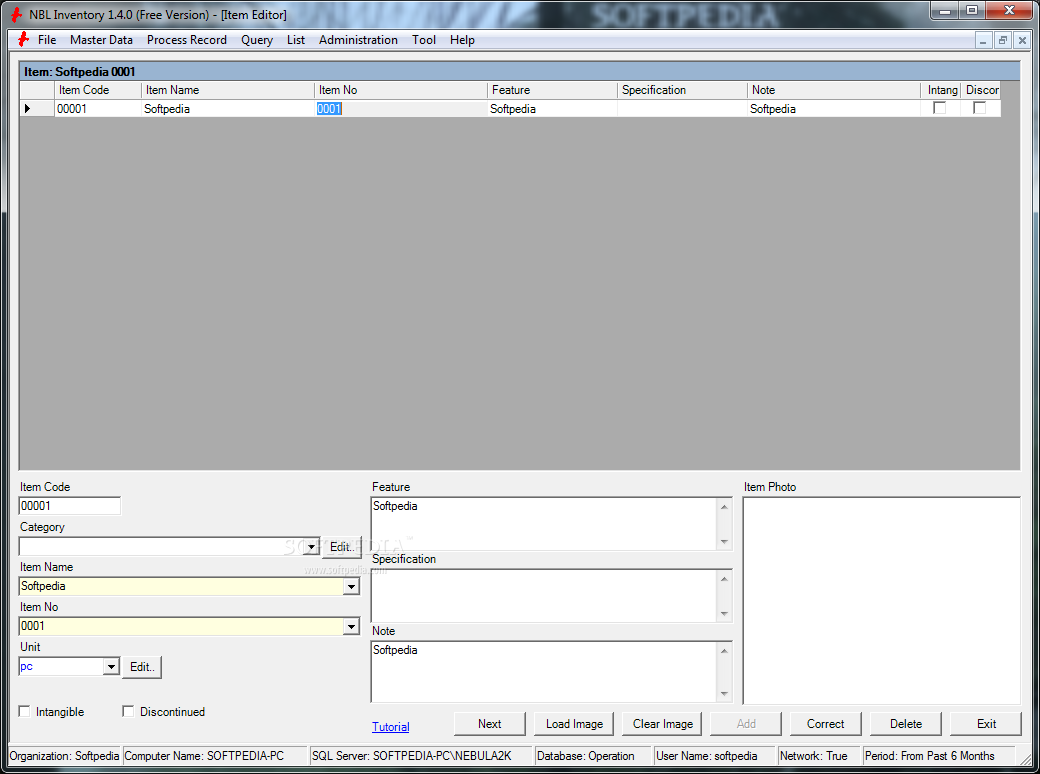Image resolution: width=1040 pixels, height=774 pixels.
Task: Expand the Category dropdown
Action: [x=312, y=547]
